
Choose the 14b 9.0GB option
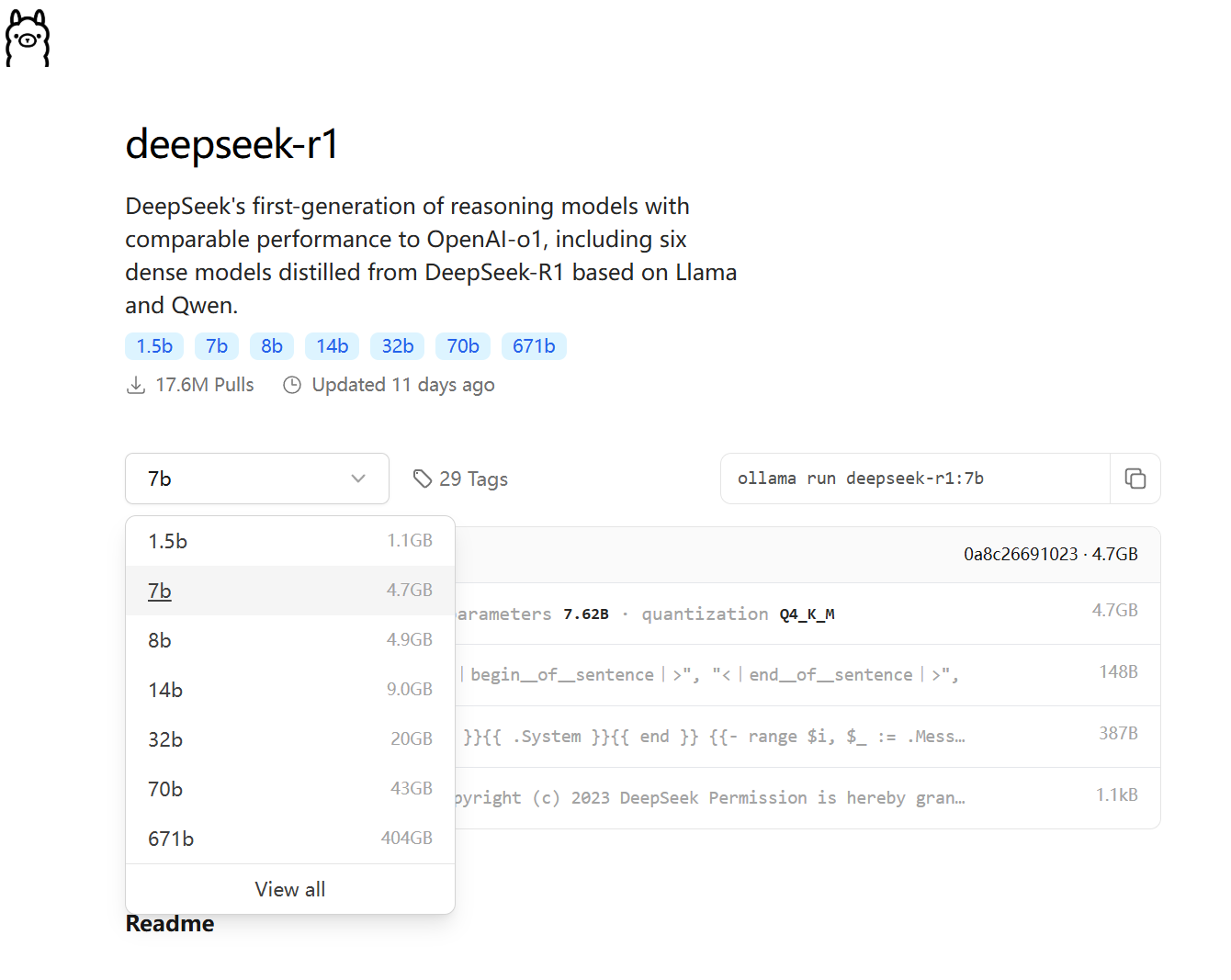(290, 690)
